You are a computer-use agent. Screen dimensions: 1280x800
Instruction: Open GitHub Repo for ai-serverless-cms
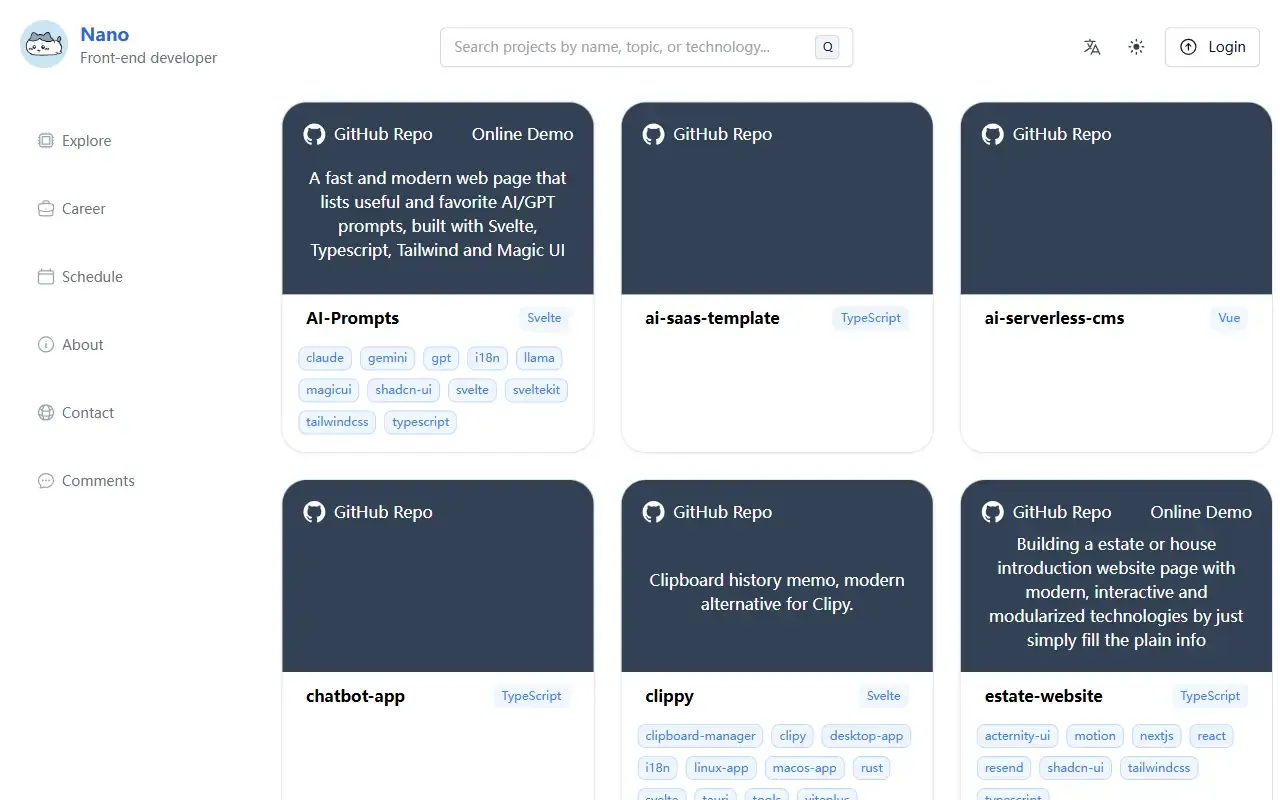click(x=1046, y=134)
